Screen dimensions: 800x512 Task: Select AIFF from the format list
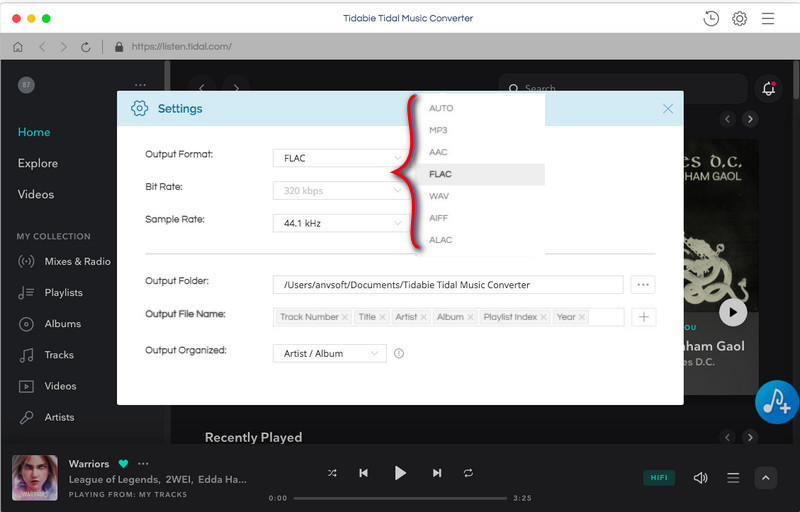tap(481, 218)
